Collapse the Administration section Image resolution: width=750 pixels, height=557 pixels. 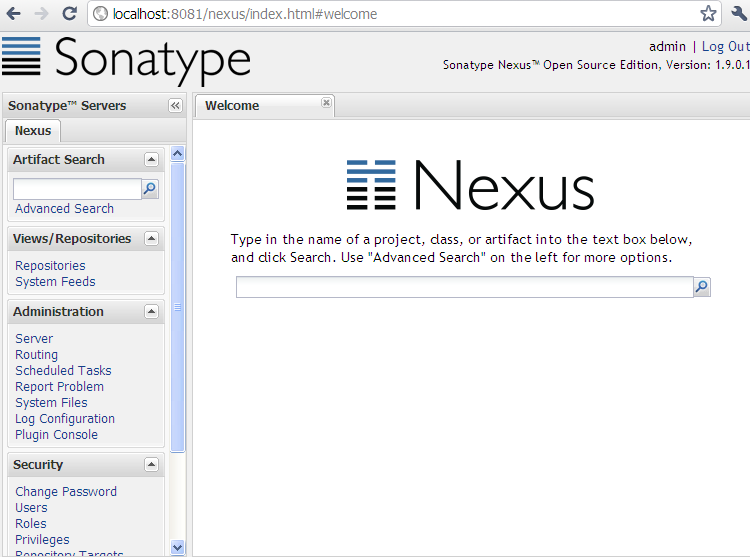point(151,312)
